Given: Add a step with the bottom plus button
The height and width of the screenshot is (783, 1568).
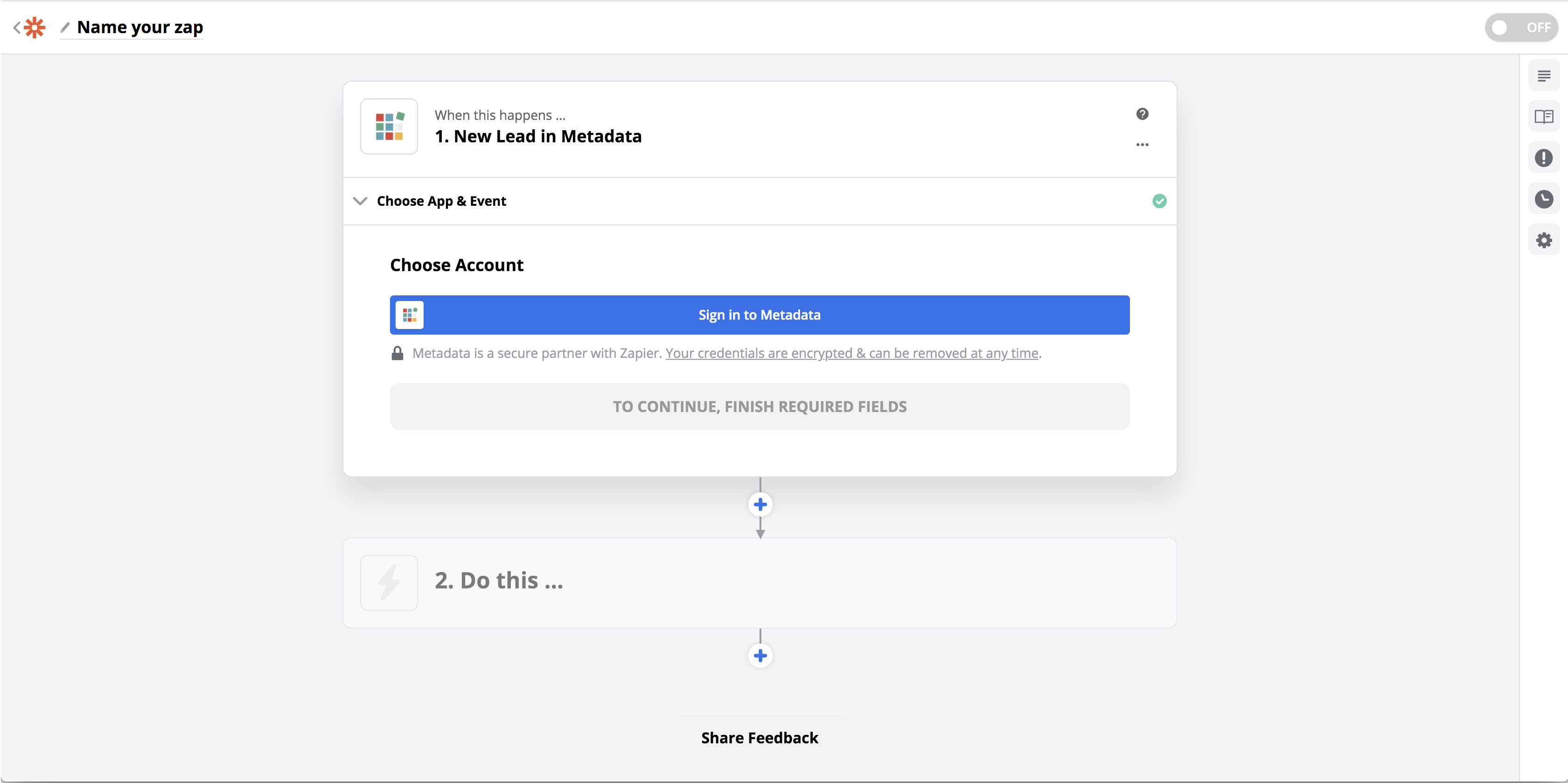Looking at the screenshot, I should pyautogui.click(x=760, y=656).
